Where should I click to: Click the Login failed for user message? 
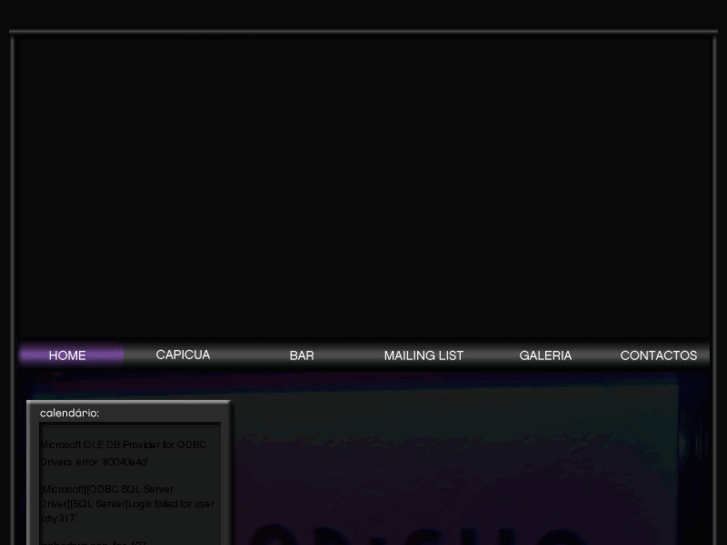(x=128, y=504)
